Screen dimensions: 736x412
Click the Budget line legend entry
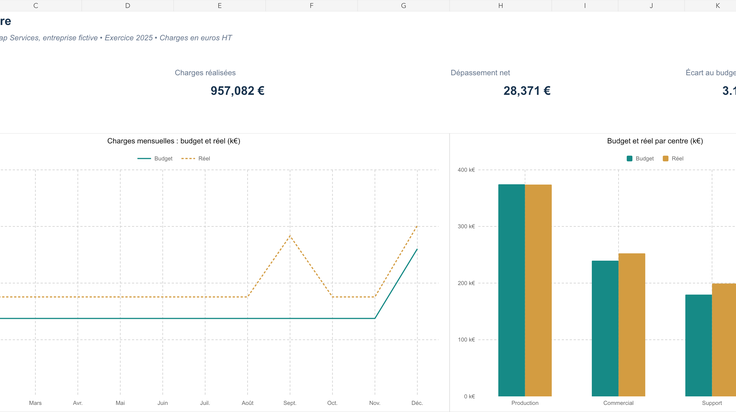[155, 159]
